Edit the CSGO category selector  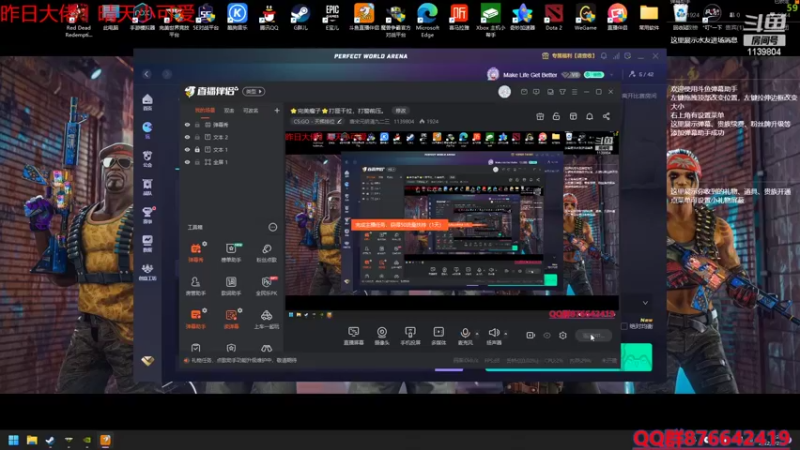pyautogui.click(x=317, y=121)
